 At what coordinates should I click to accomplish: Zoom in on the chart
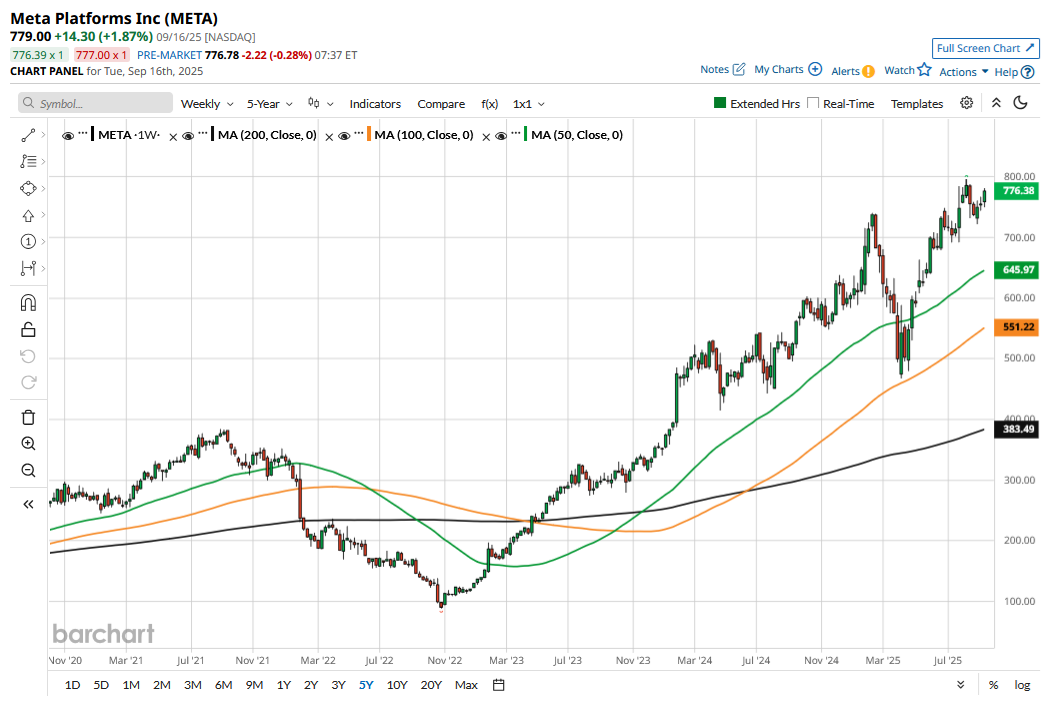(x=28, y=443)
